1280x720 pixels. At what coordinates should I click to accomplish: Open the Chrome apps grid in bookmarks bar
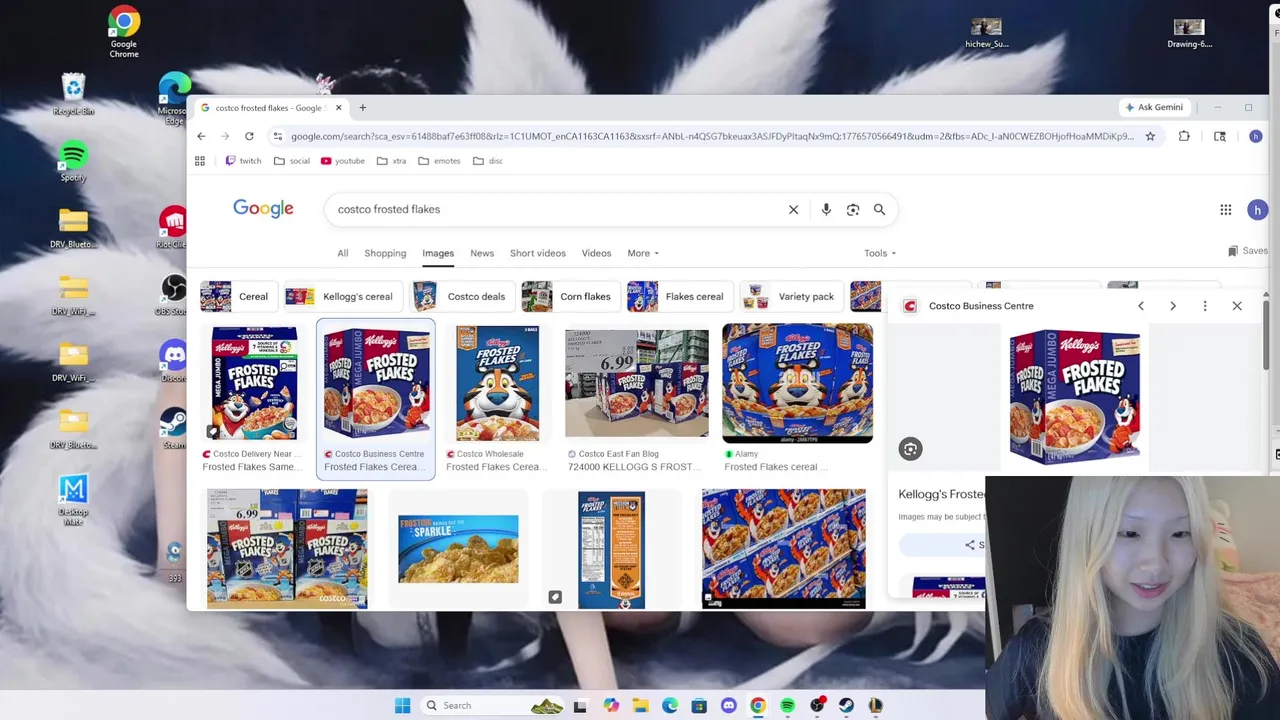tap(200, 161)
